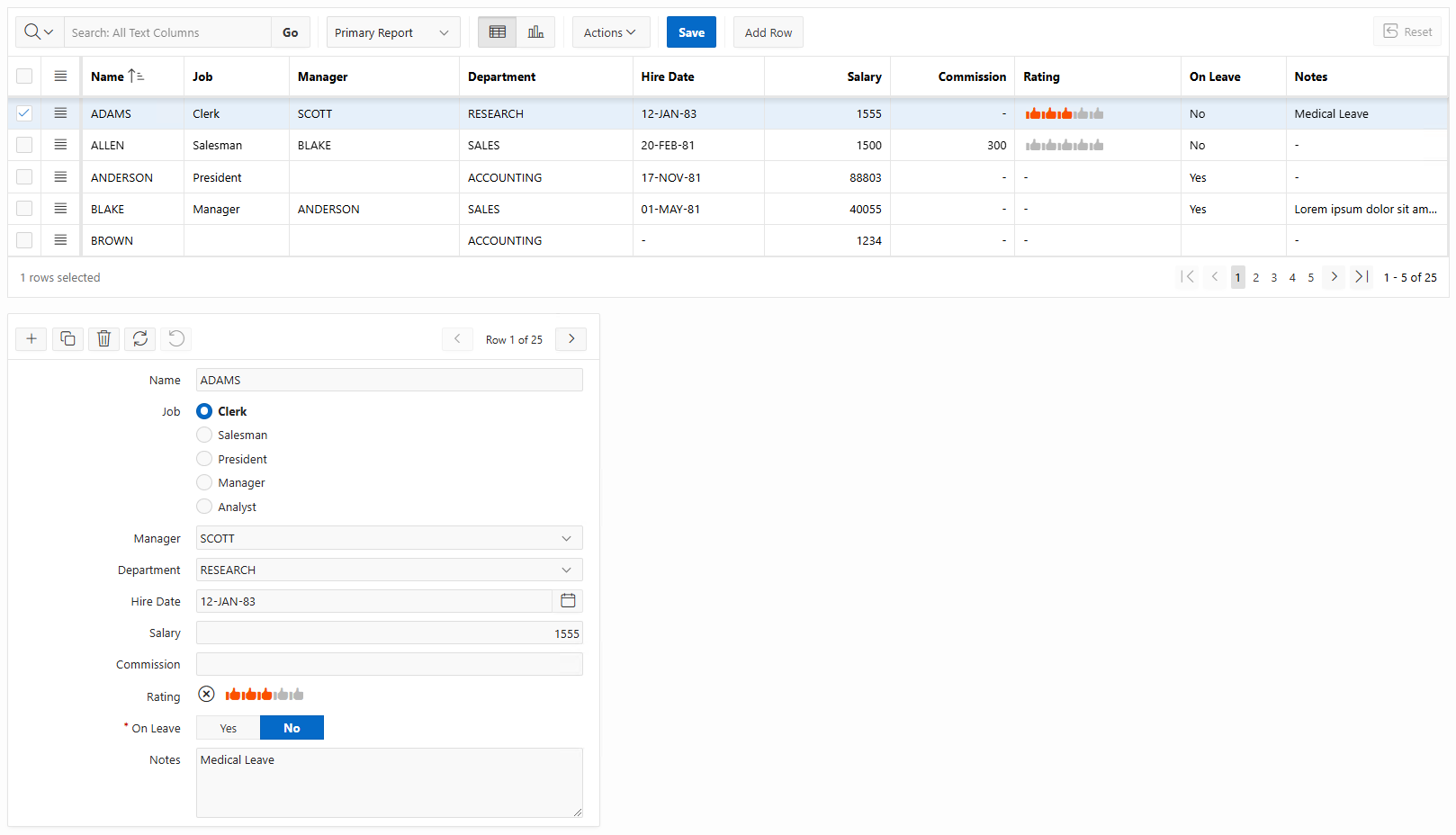Open row actions menu for ALLEN
This screenshot has width=1456, height=835.
click(60, 145)
